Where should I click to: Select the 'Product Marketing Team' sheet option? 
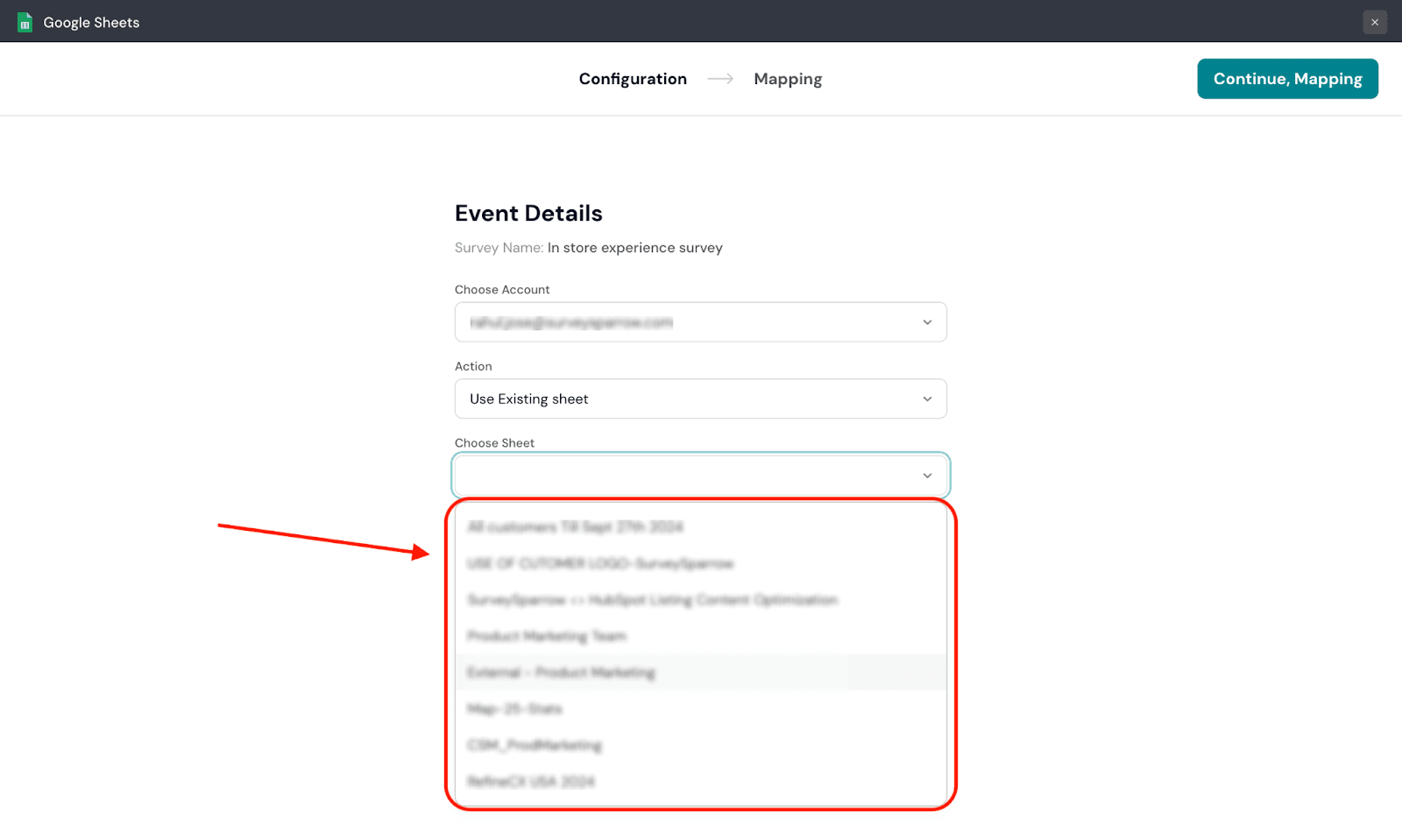[x=547, y=636]
